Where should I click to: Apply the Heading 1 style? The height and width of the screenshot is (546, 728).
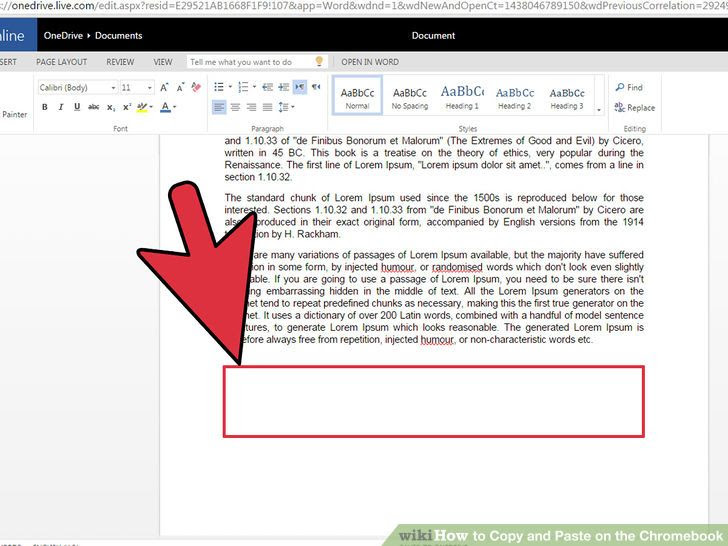[x=462, y=98]
